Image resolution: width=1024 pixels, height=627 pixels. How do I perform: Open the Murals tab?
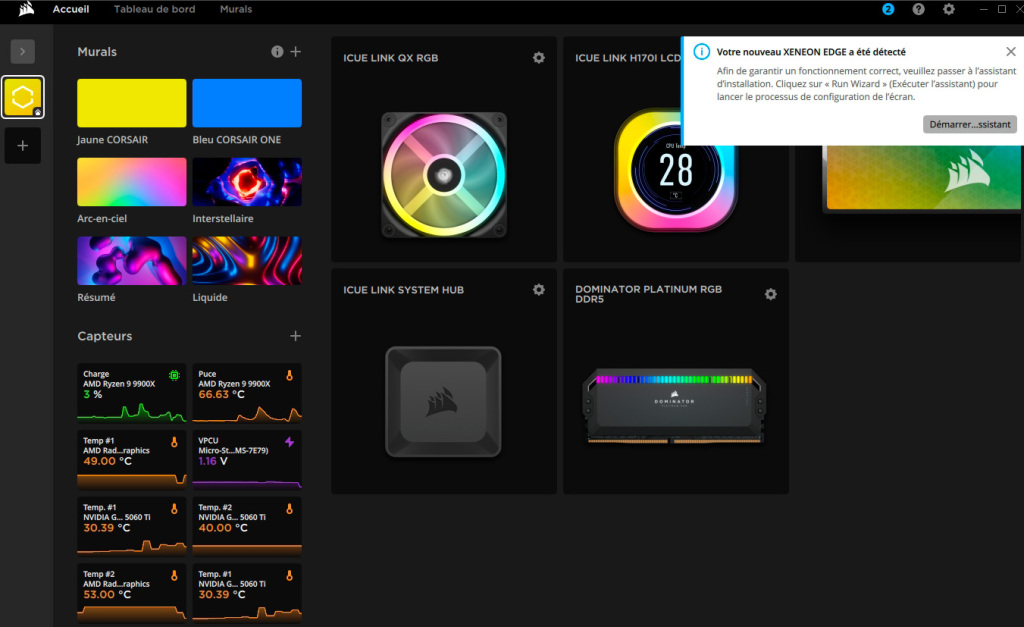click(x=235, y=9)
